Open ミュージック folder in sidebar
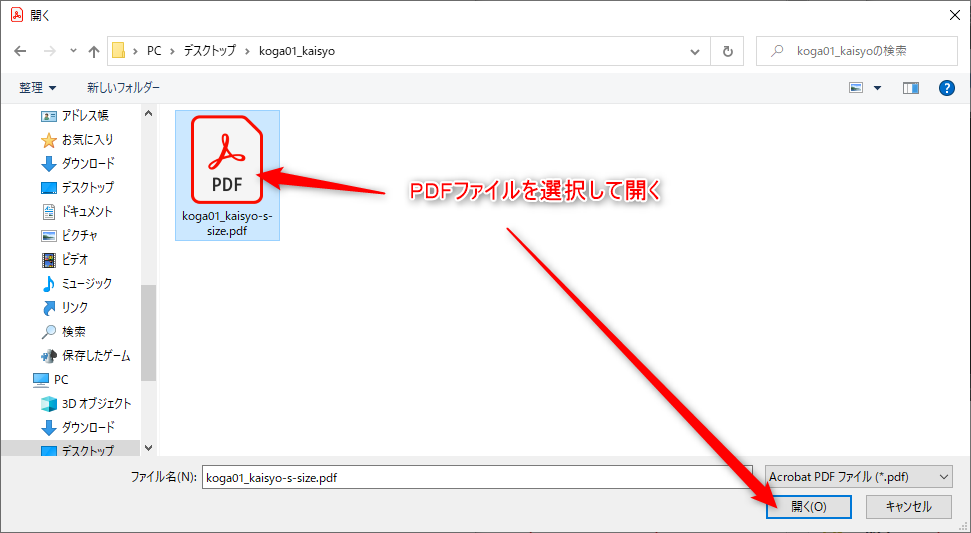Image resolution: width=971 pixels, height=533 pixels. point(76,284)
